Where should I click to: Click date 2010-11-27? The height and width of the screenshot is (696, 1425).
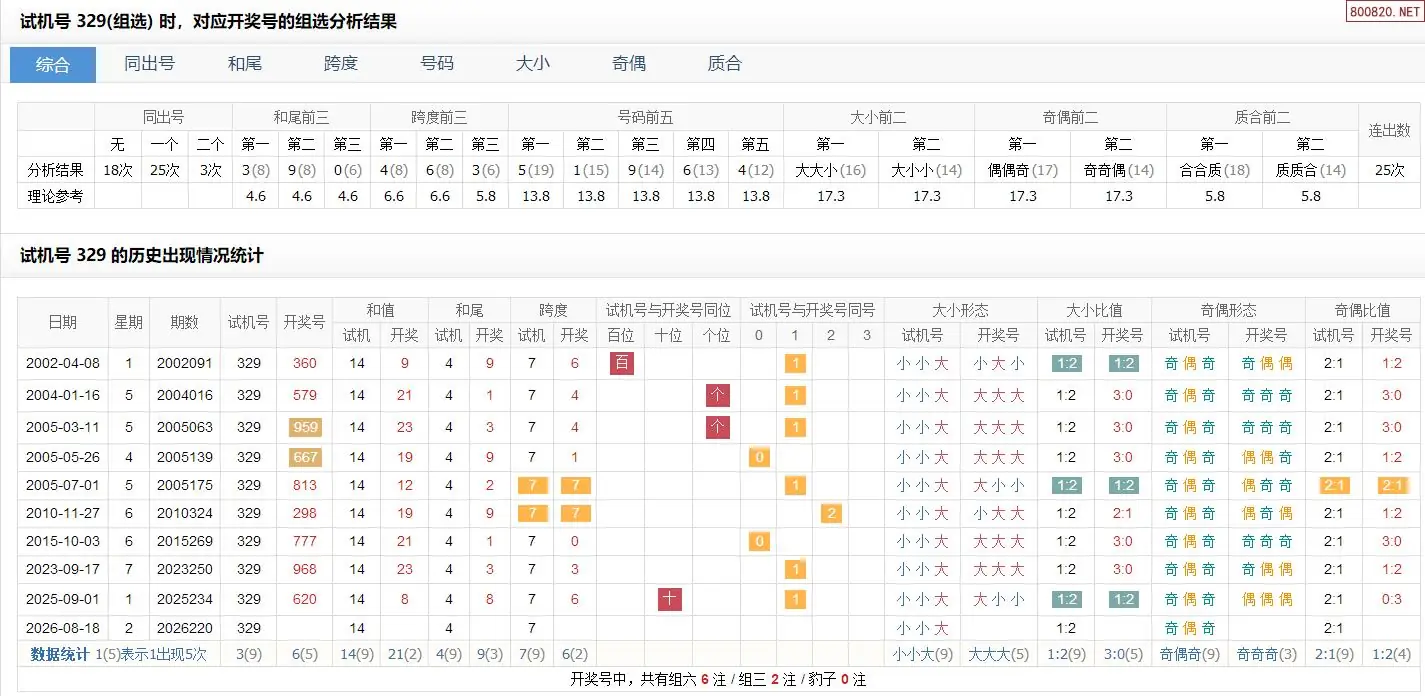(63, 513)
